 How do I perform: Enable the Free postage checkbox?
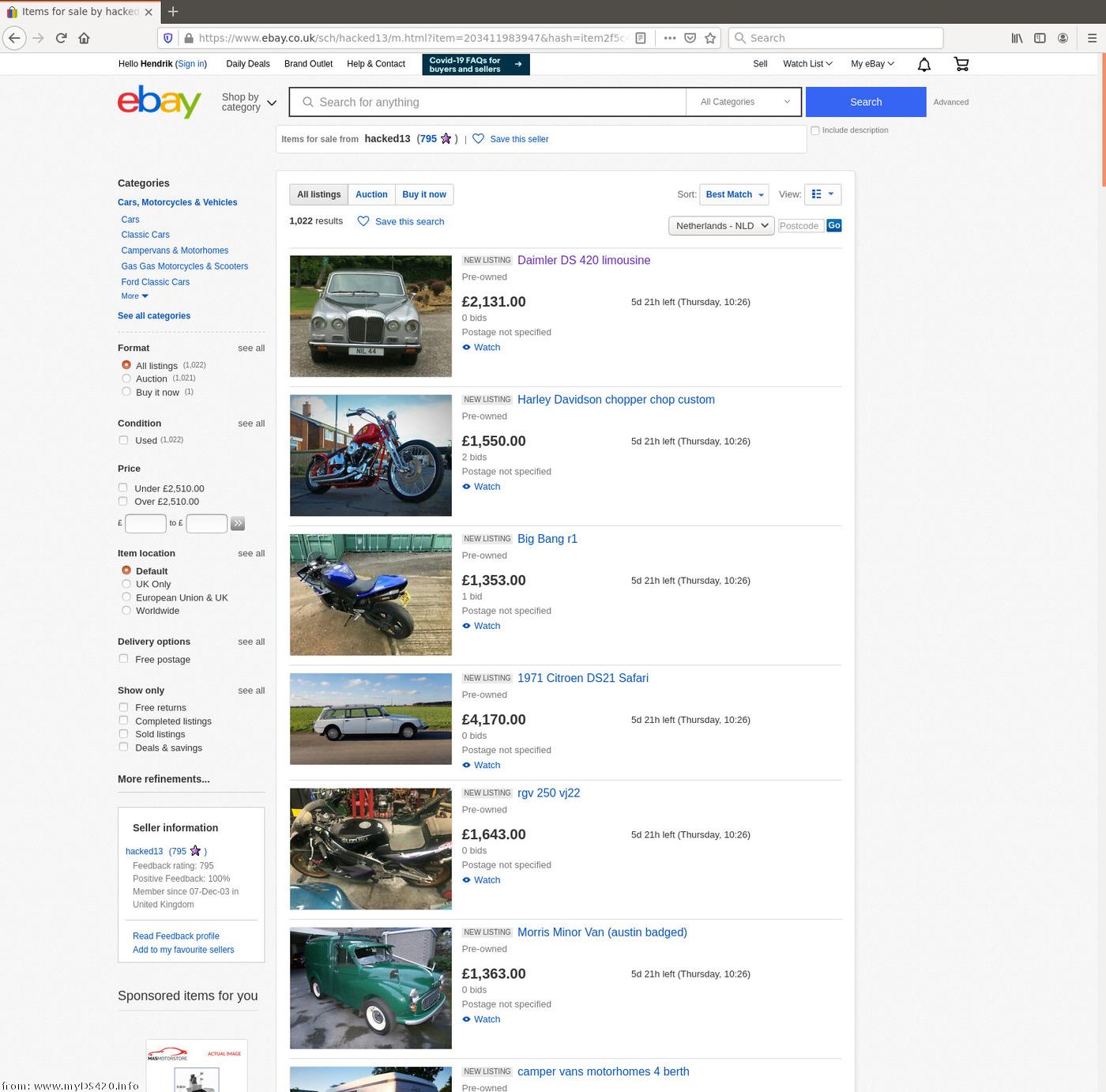(x=123, y=659)
